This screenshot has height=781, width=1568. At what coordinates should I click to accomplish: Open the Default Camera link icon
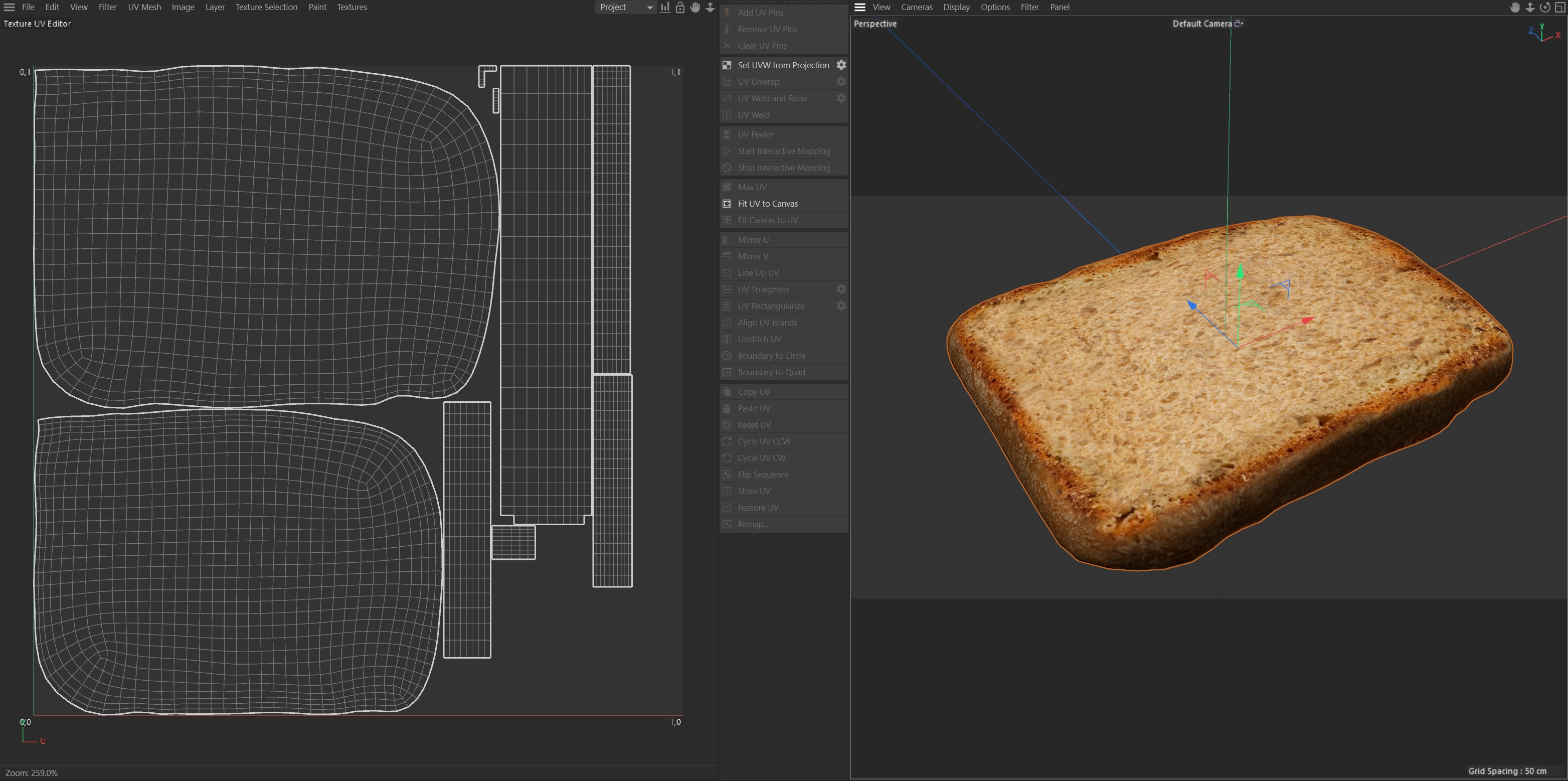1239,24
